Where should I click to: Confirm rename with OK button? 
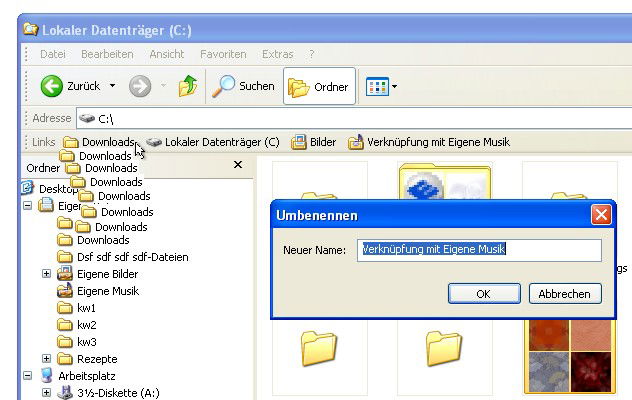(484, 294)
